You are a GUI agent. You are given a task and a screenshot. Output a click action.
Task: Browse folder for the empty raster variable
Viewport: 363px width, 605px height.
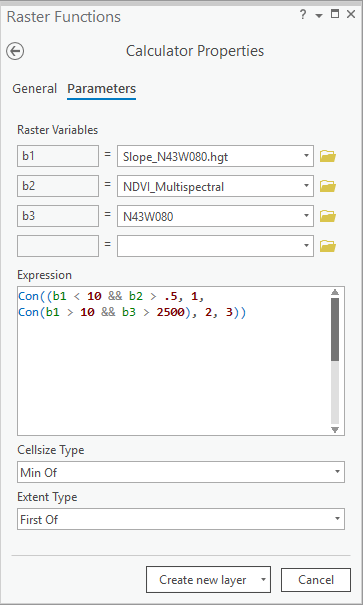tap(328, 246)
